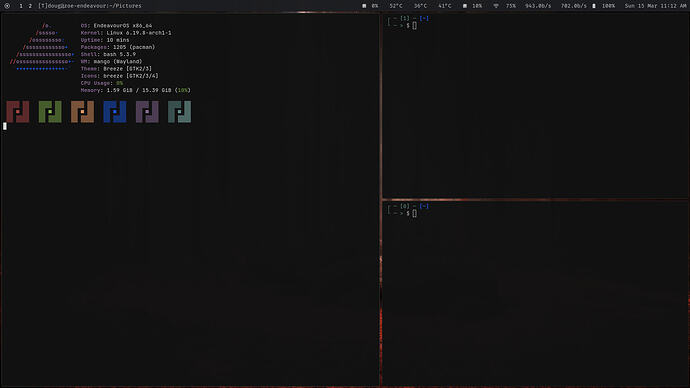Click the CPU Usage line

102,83
